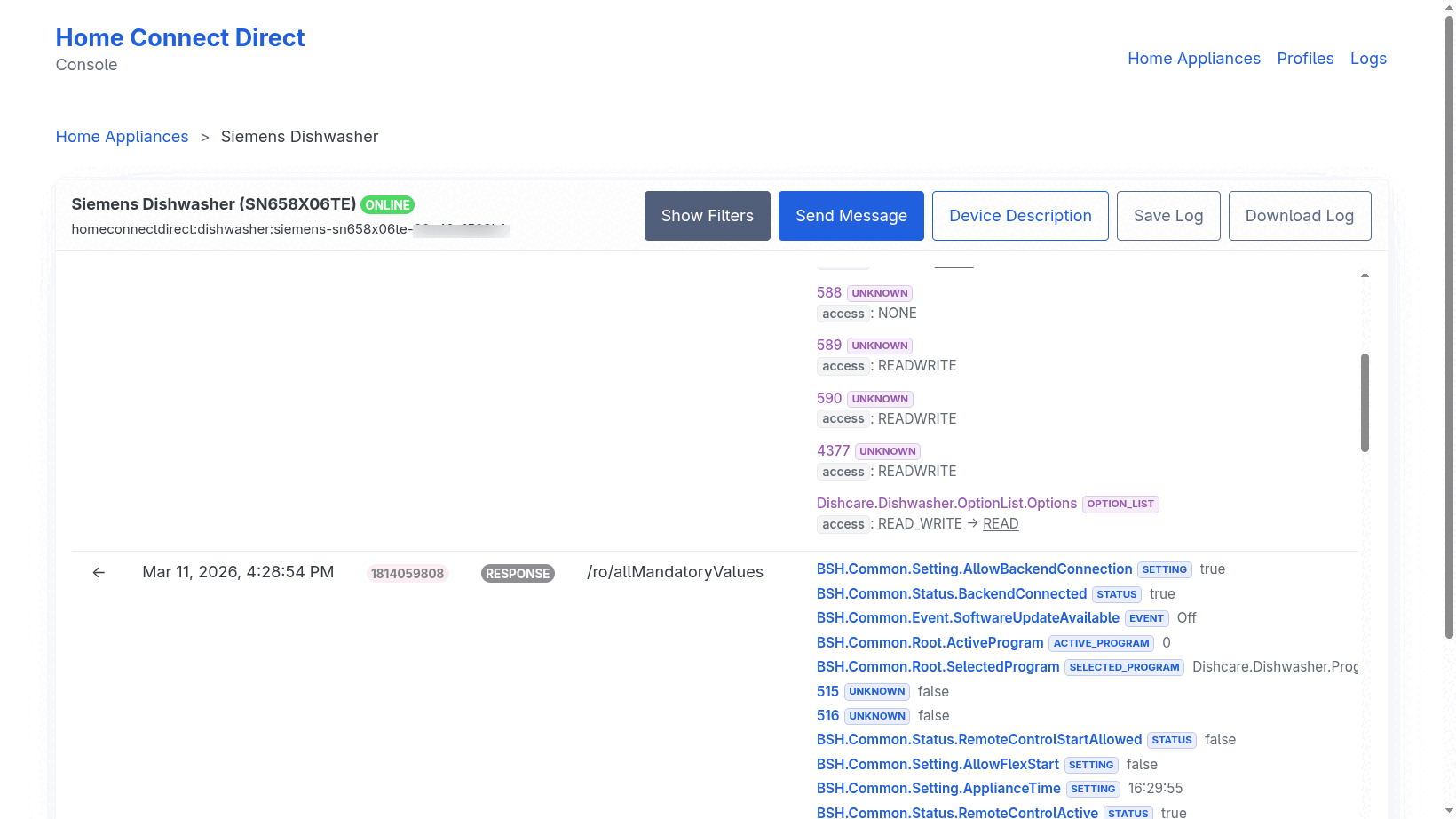Click message ID badge 1814059808

click(408, 574)
